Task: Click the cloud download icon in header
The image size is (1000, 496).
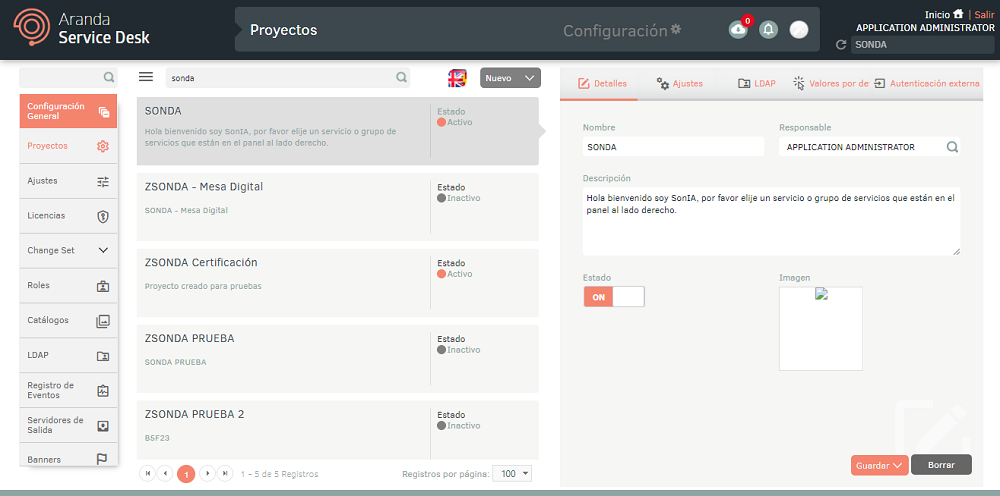Action: tap(738, 30)
